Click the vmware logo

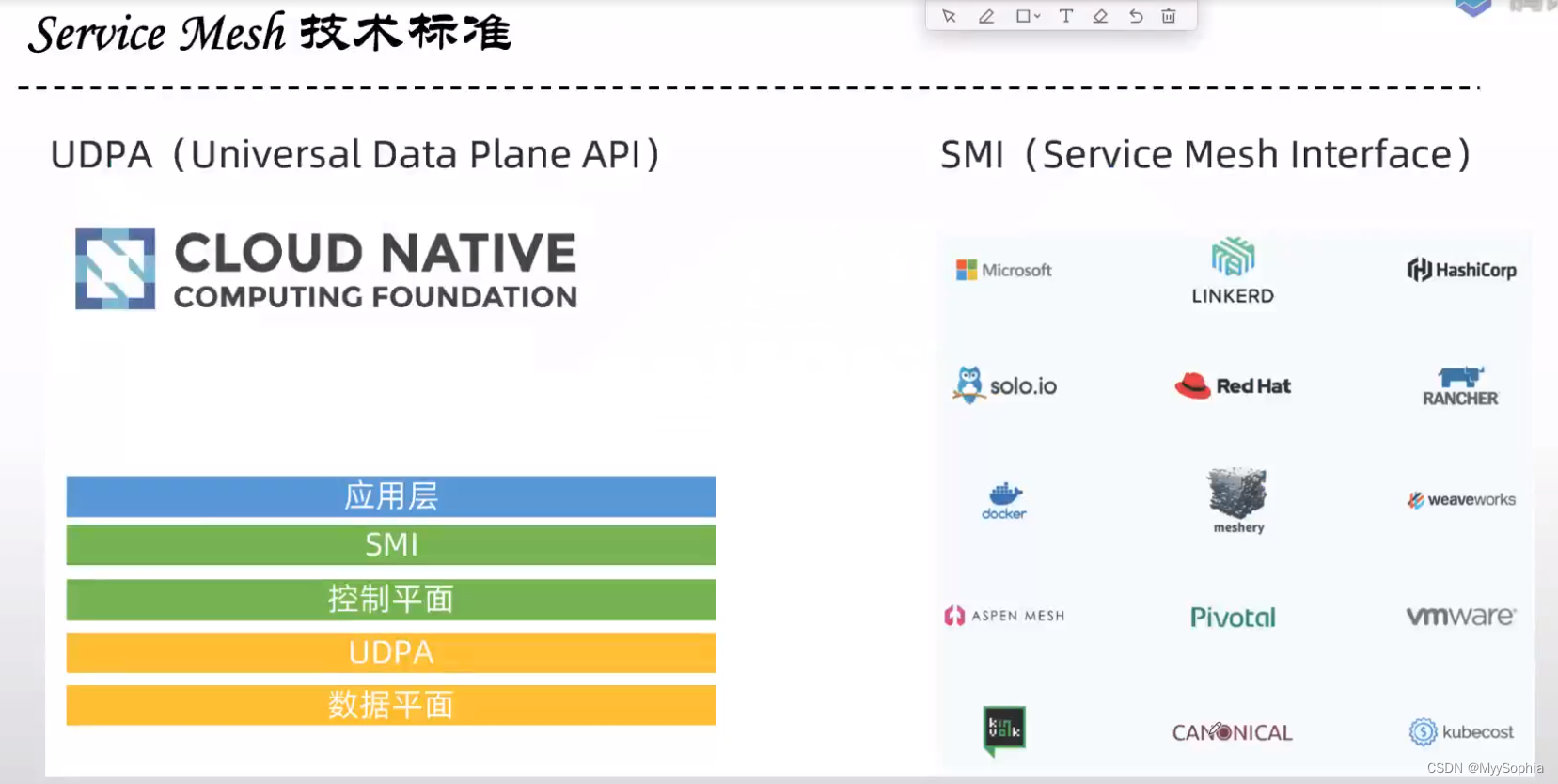1460,616
